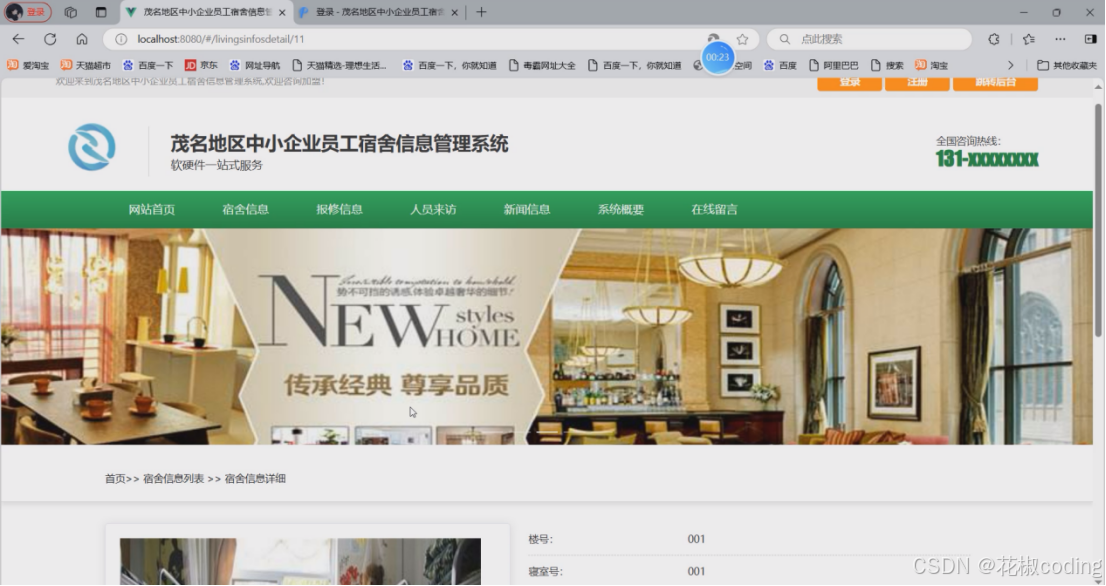Click the browser extensions icon beside address bar
The width and height of the screenshot is (1106, 586).
(993, 39)
